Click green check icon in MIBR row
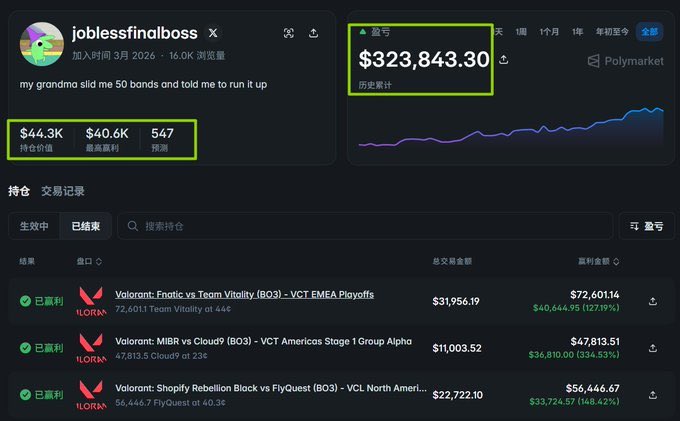 coord(25,348)
